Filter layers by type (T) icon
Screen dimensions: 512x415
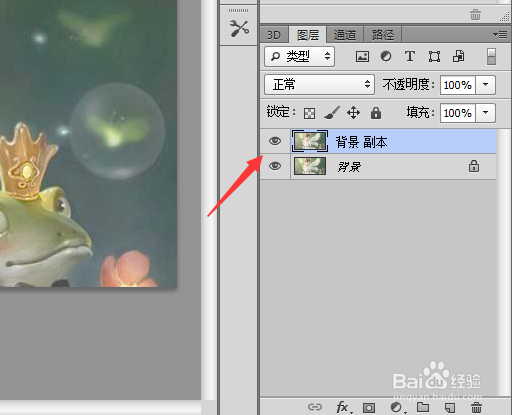point(410,56)
